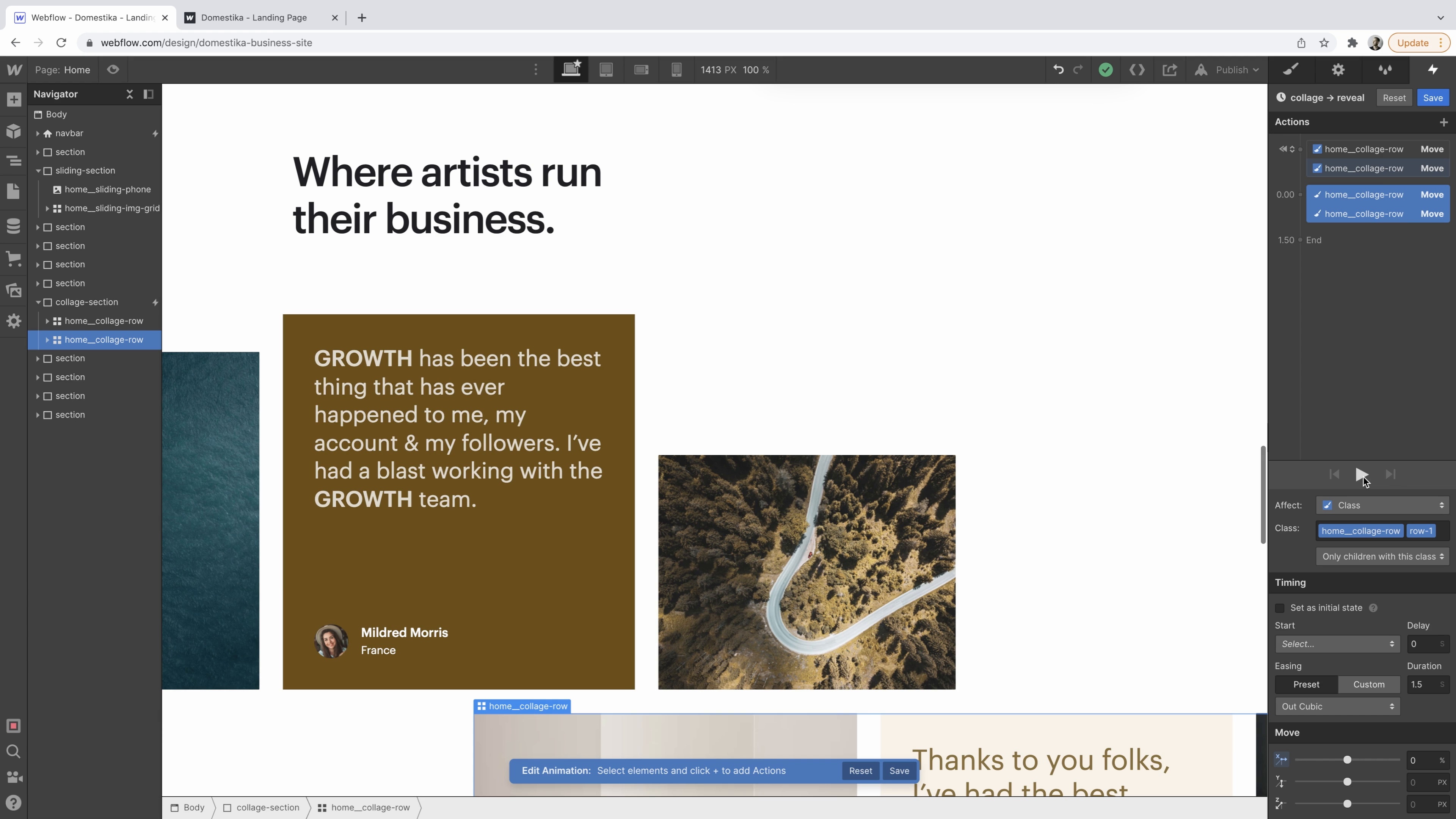Adjust the Move X slider handle

[1348, 760]
